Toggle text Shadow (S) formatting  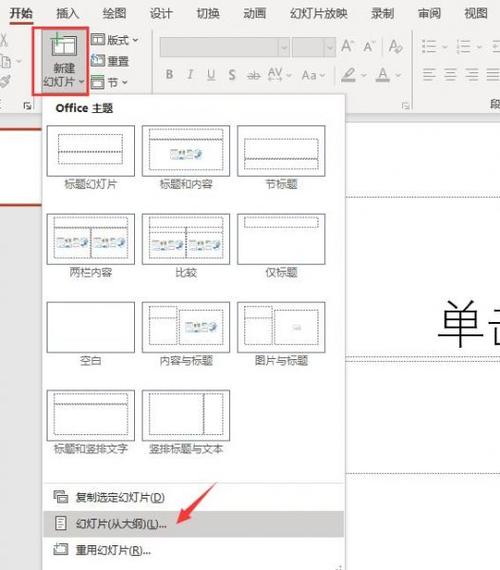pyautogui.click(x=232, y=75)
